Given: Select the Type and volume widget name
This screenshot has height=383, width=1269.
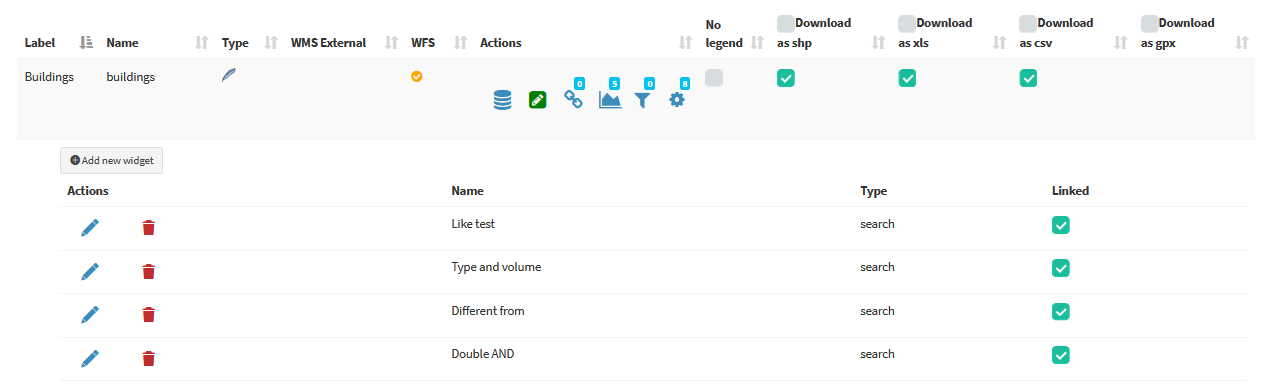Looking at the screenshot, I should [496, 267].
